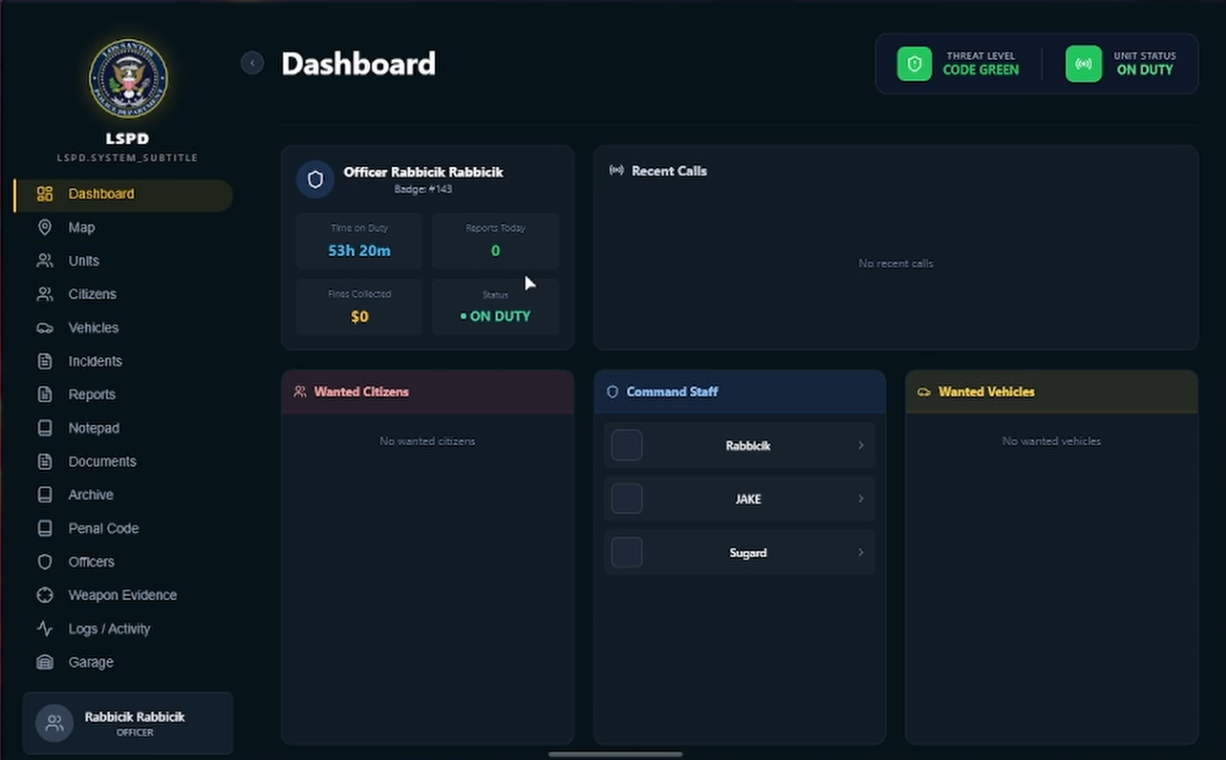Click the Notepad book icon in the sidebar

click(45, 428)
